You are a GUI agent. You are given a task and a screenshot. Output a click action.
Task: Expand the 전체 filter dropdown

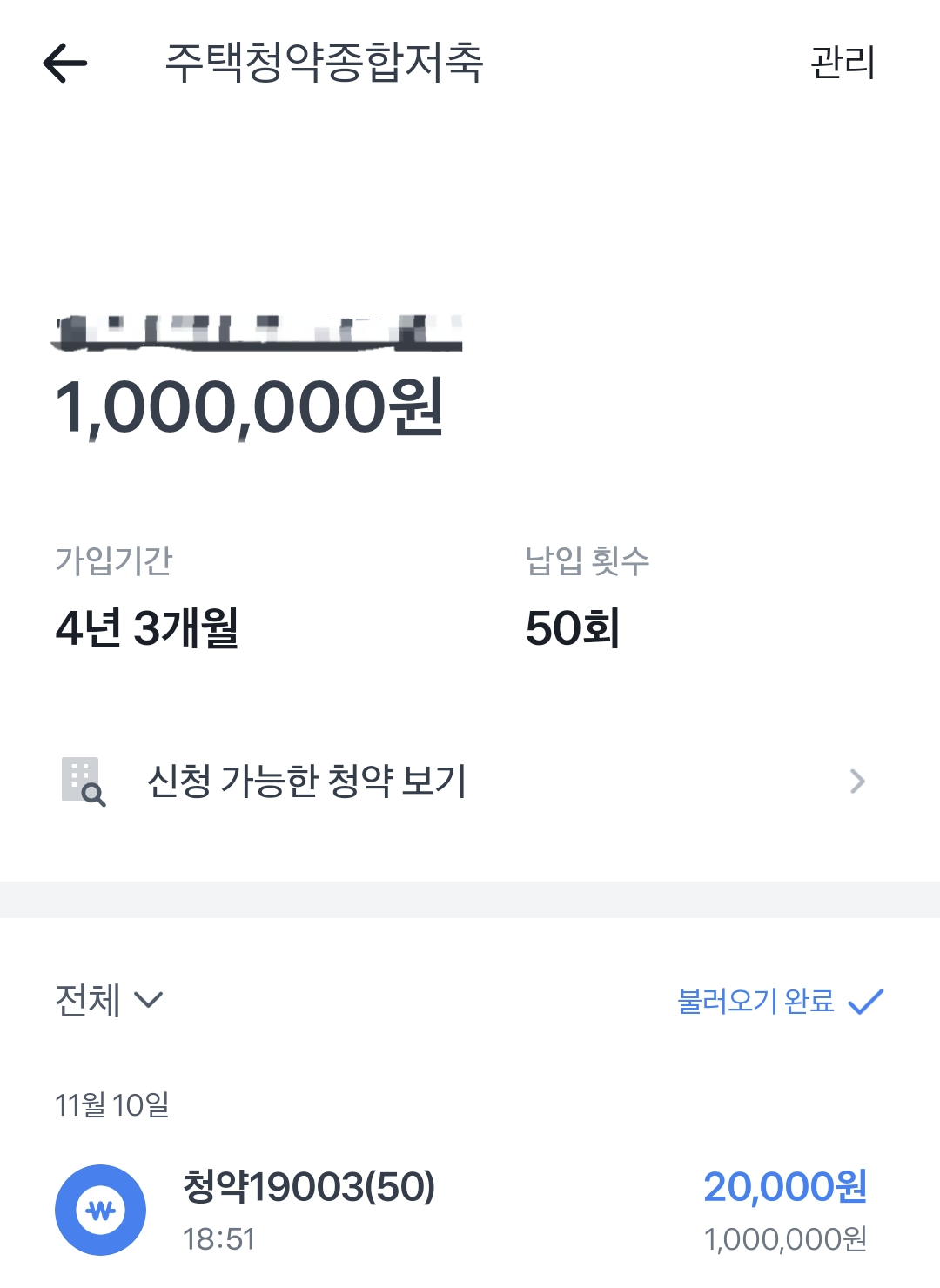click(x=109, y=1000)
